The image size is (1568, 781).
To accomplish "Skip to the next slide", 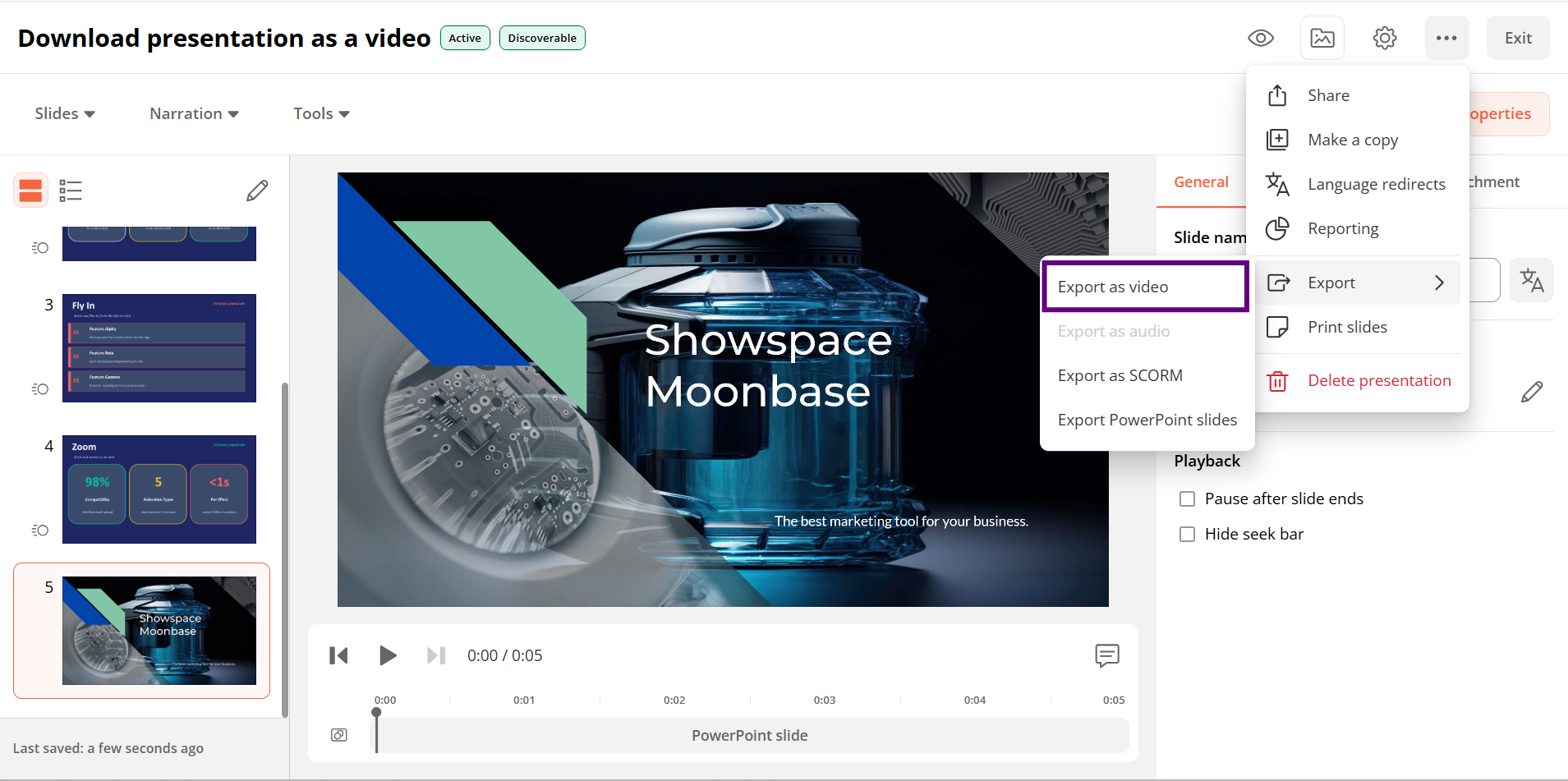I will pyautogui.click(x=436, y=655).
